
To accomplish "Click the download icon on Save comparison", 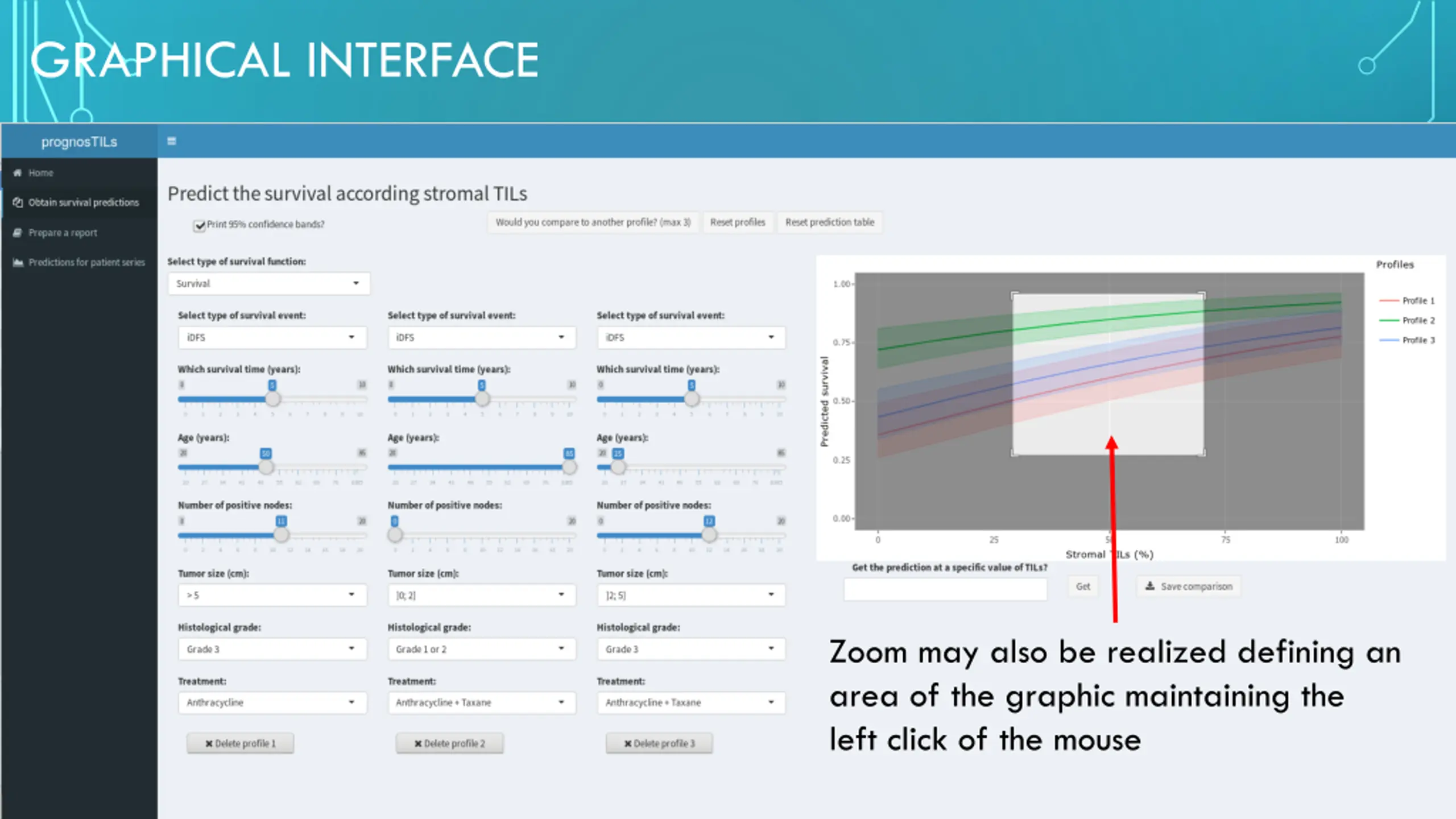I will click(1150, 586).
